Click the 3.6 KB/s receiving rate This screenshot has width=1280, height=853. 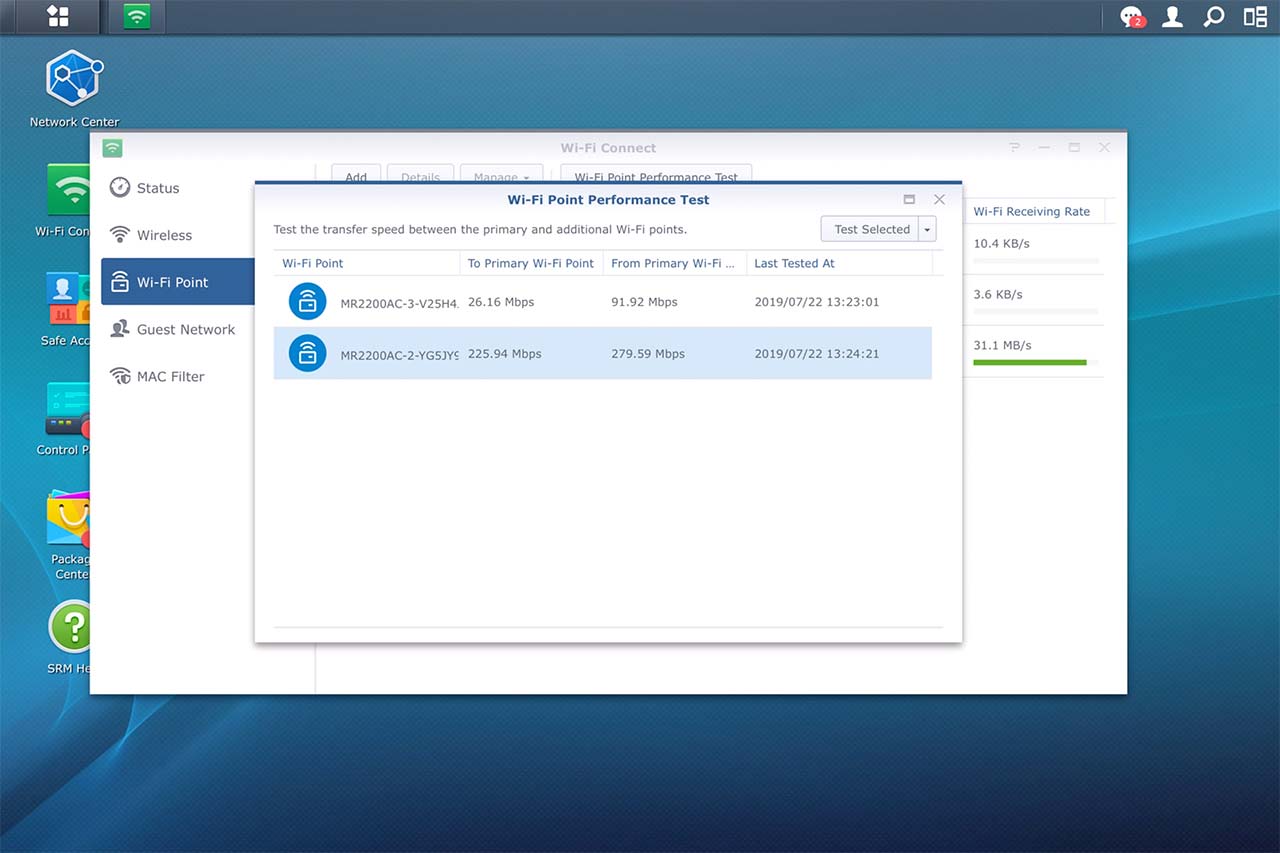click(x=998, y=294)
